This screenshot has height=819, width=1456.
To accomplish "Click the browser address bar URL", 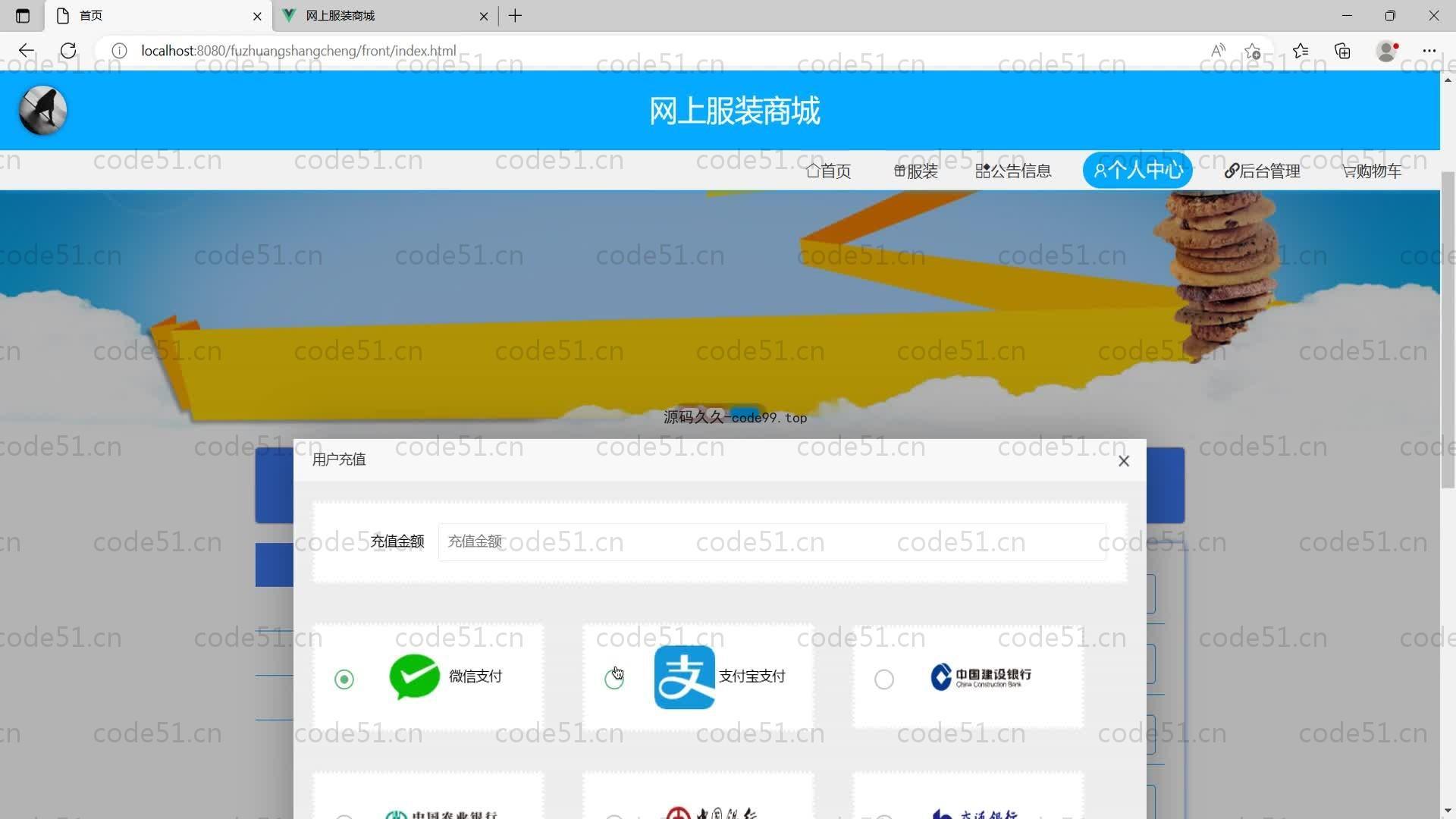I will click(x=299, y=51).
